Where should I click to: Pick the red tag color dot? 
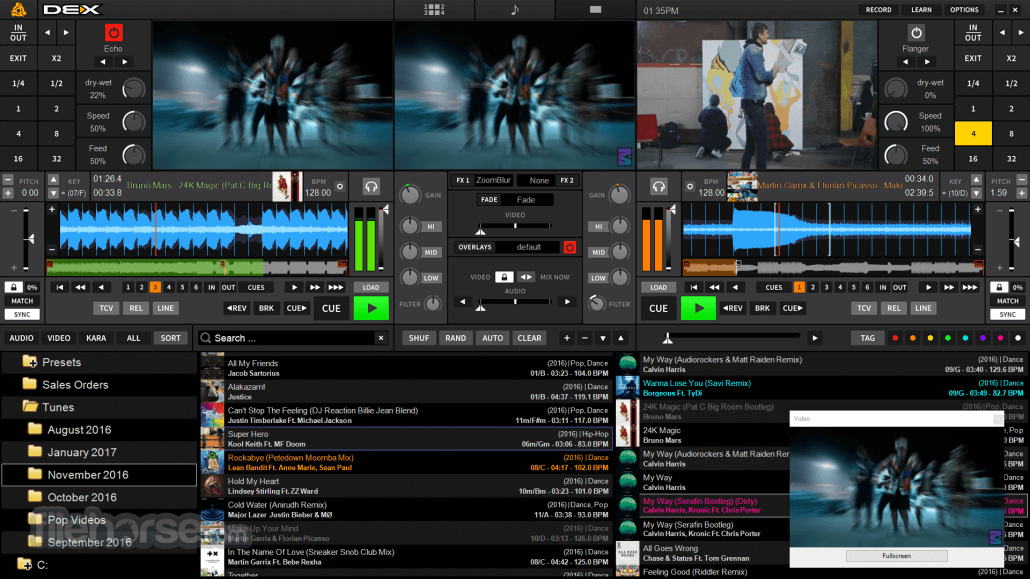pos(895,338)
